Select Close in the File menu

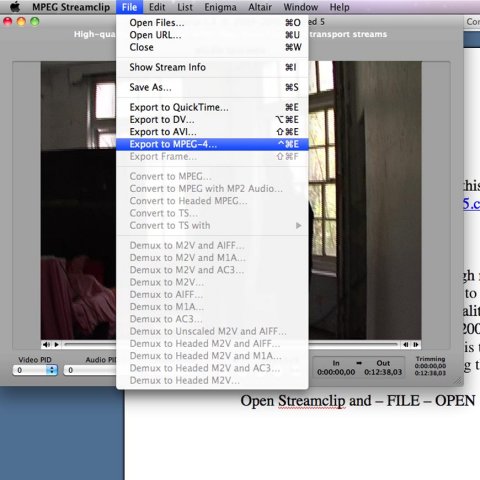(x=212, y=47)
